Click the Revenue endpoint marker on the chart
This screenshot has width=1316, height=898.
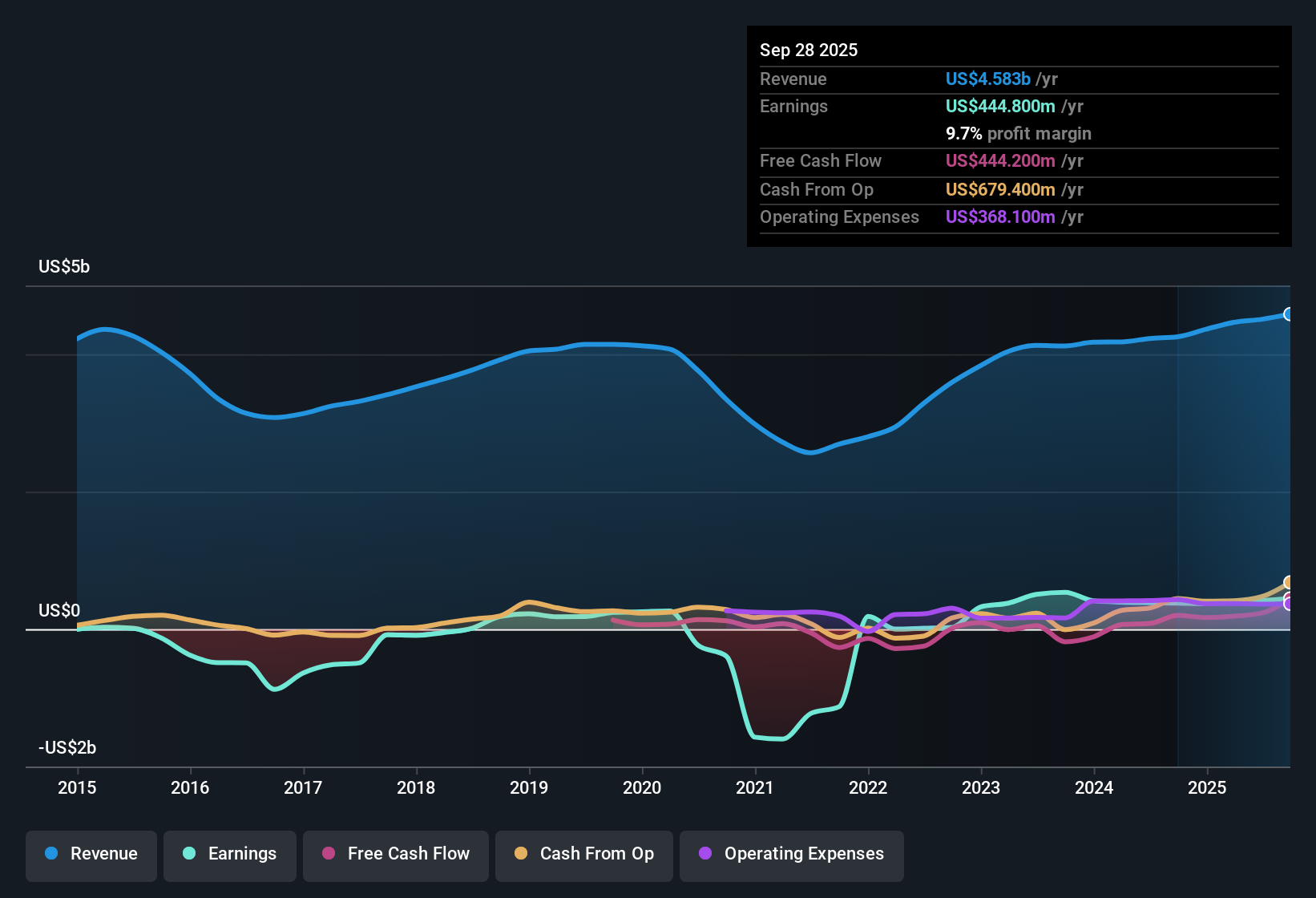pyautogui.click(x=1289, y=314)
